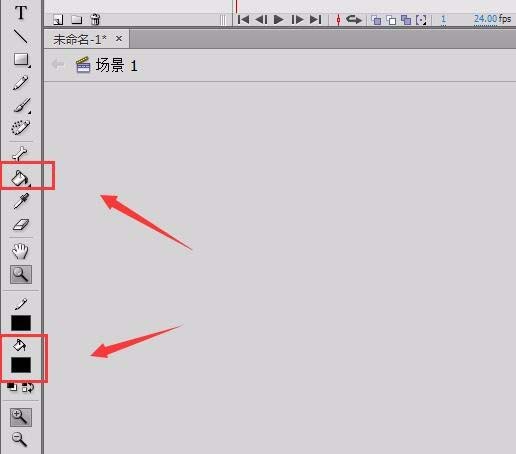The height and width of the screenshot is (454, 516).
Task: Select the Bone tool
Action: 20,154
